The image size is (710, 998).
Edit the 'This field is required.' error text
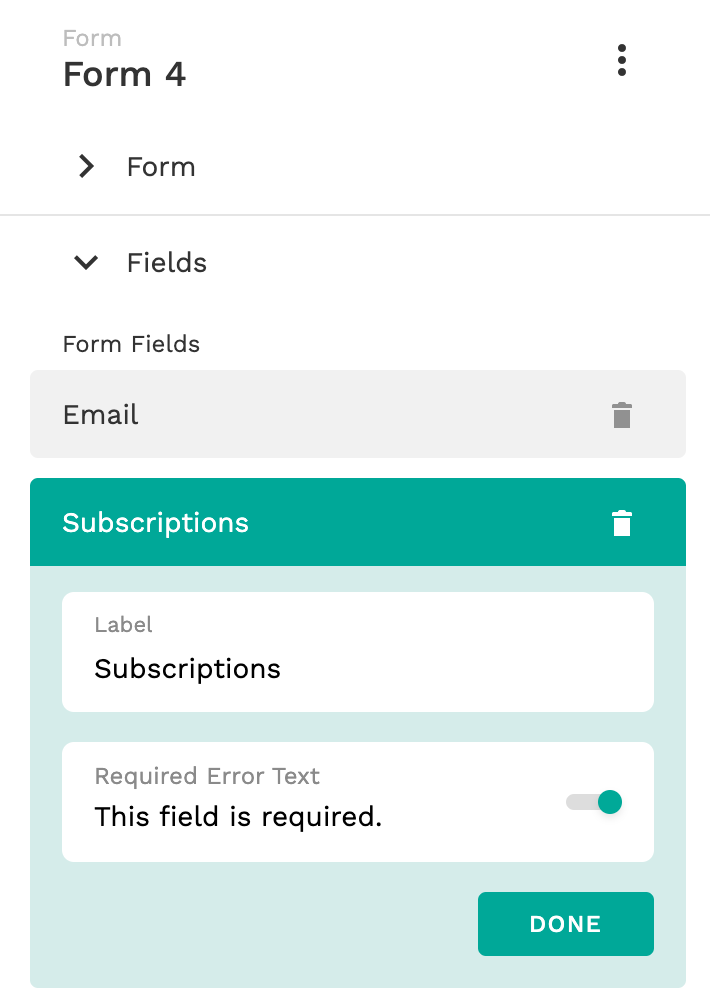click(238, 817)
